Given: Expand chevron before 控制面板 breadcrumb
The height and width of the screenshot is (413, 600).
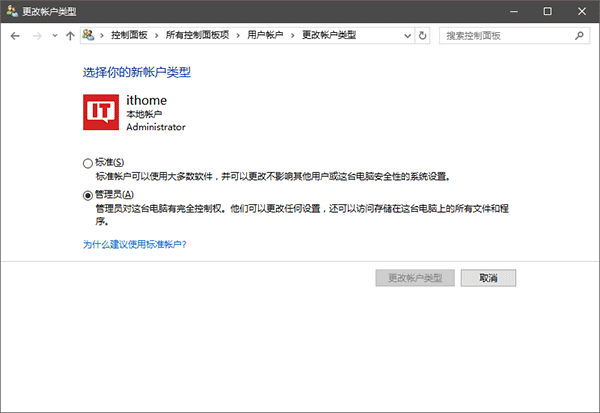Looking at the screenshot, I should pos(102,36).
